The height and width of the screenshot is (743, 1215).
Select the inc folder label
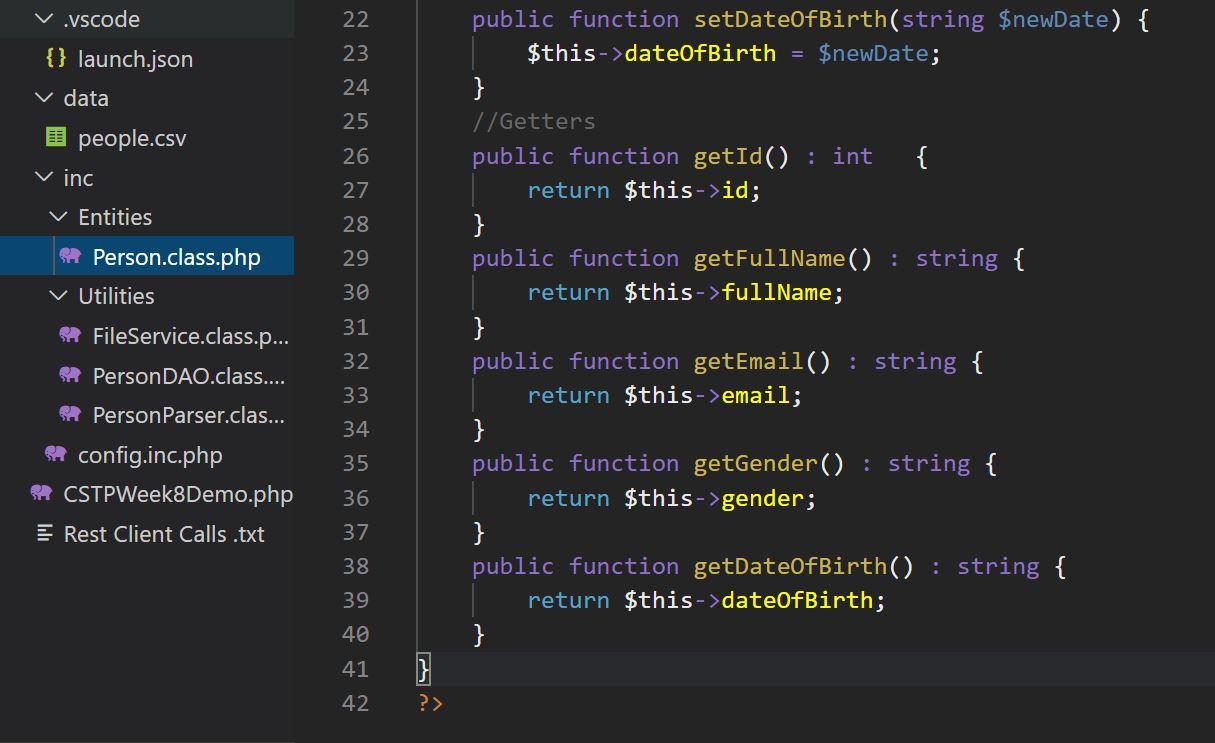(78, 178)
